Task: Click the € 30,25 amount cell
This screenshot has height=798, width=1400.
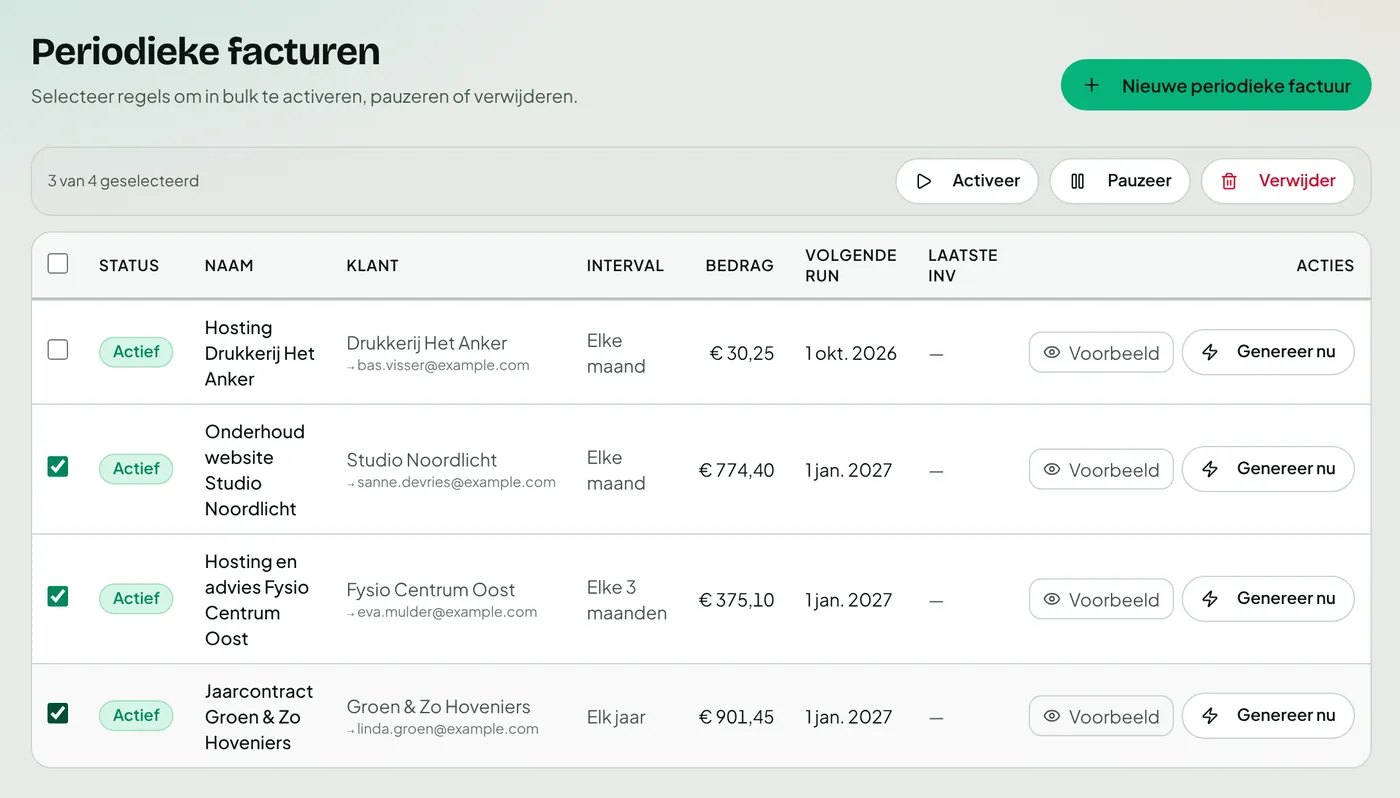Action: 741,353
